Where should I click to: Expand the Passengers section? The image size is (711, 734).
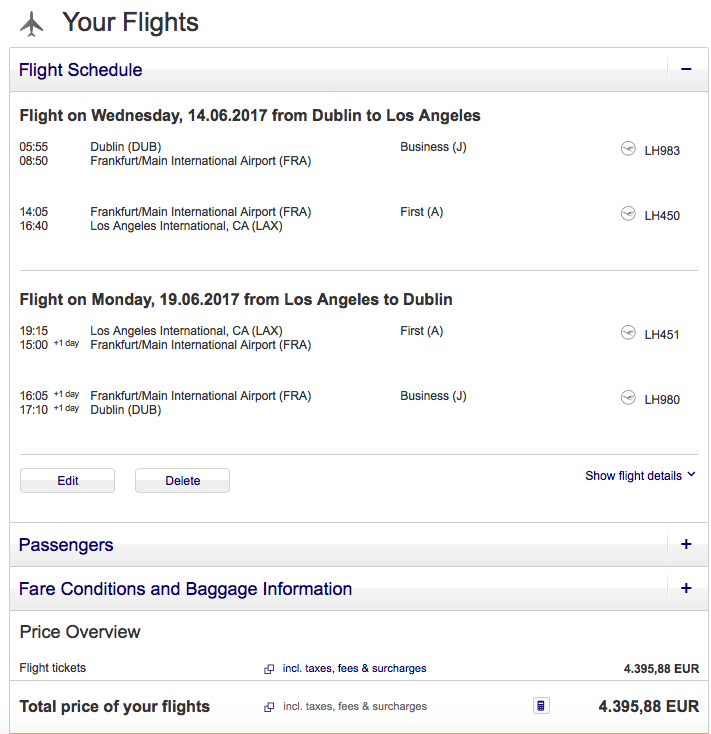point(686,545)
